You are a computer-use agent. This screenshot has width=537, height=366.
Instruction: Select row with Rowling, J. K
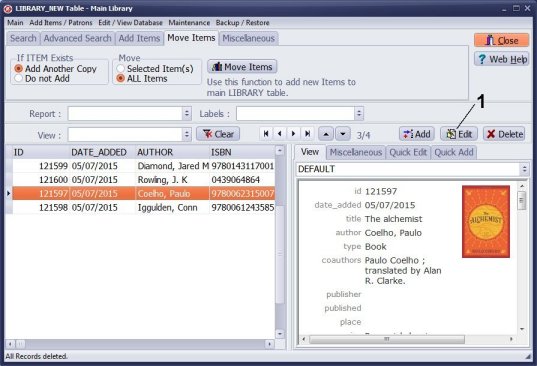143,180
